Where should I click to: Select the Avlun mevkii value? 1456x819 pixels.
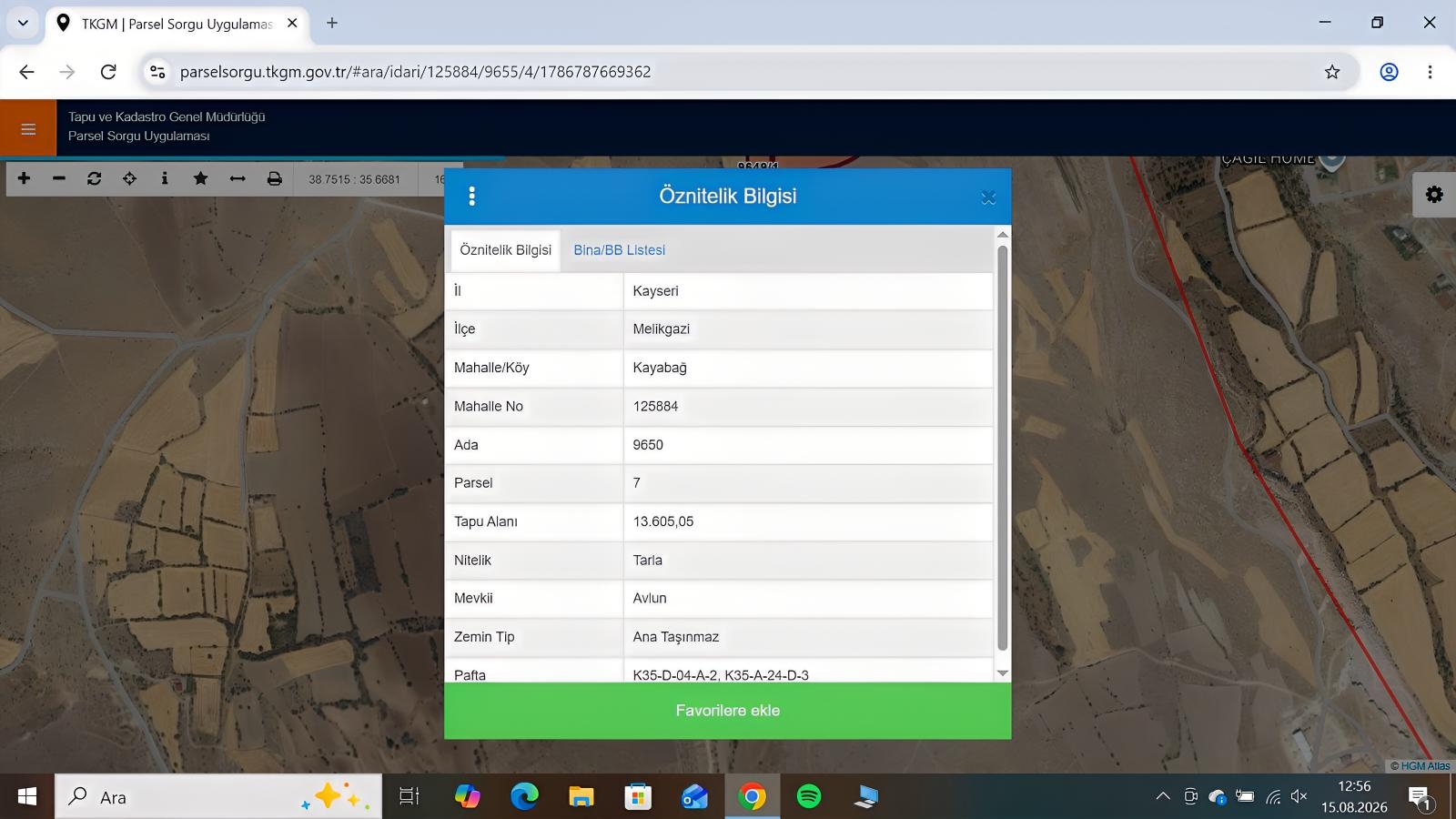click(x=808, y=599)
